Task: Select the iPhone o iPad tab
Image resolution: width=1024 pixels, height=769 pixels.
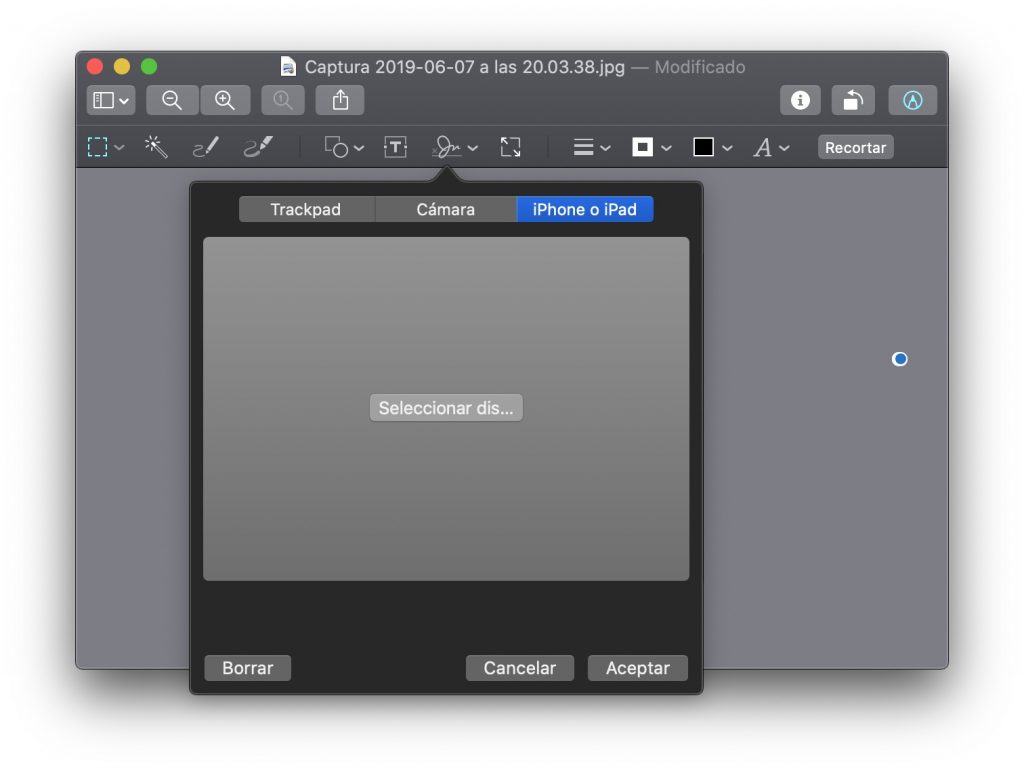Action: pyautogui.click(x=584, y=209)
